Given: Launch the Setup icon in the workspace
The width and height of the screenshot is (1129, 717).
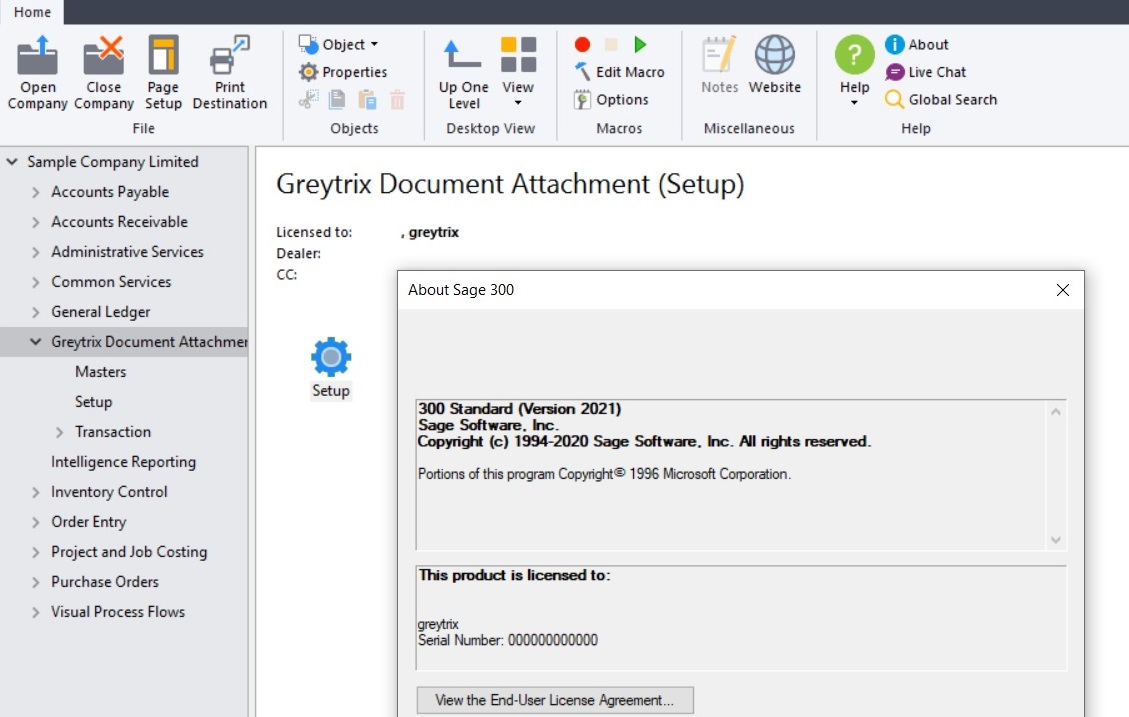Looking at the screenshot, I should 330,358.
